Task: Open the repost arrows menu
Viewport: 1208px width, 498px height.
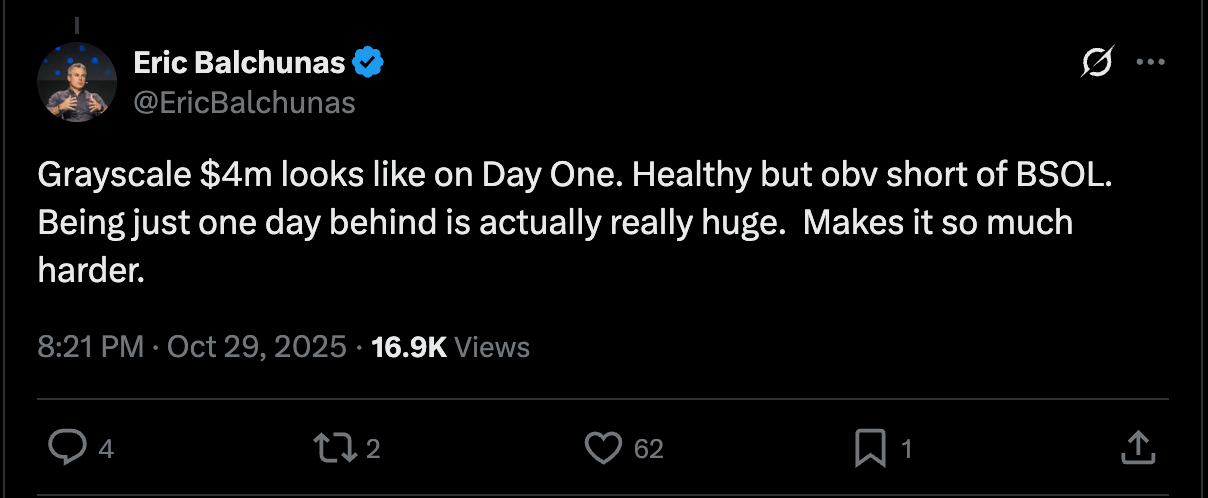Action: point(335,449)
